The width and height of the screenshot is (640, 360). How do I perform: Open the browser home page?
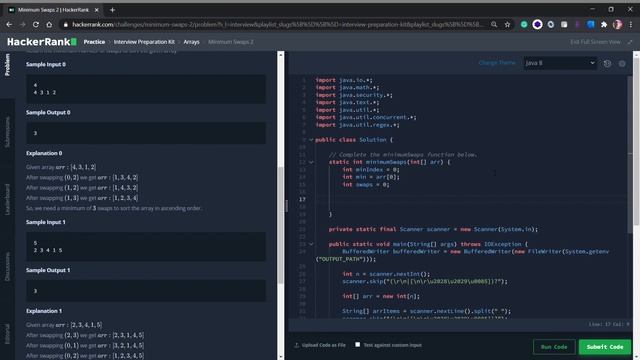point(49,24)
